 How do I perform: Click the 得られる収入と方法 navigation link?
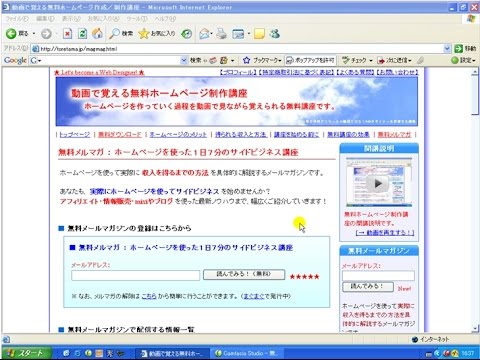click(241, 134)
